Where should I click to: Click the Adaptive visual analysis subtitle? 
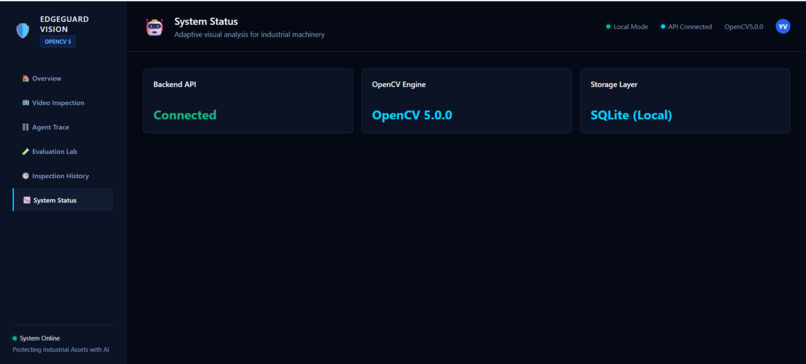(249, 35)
